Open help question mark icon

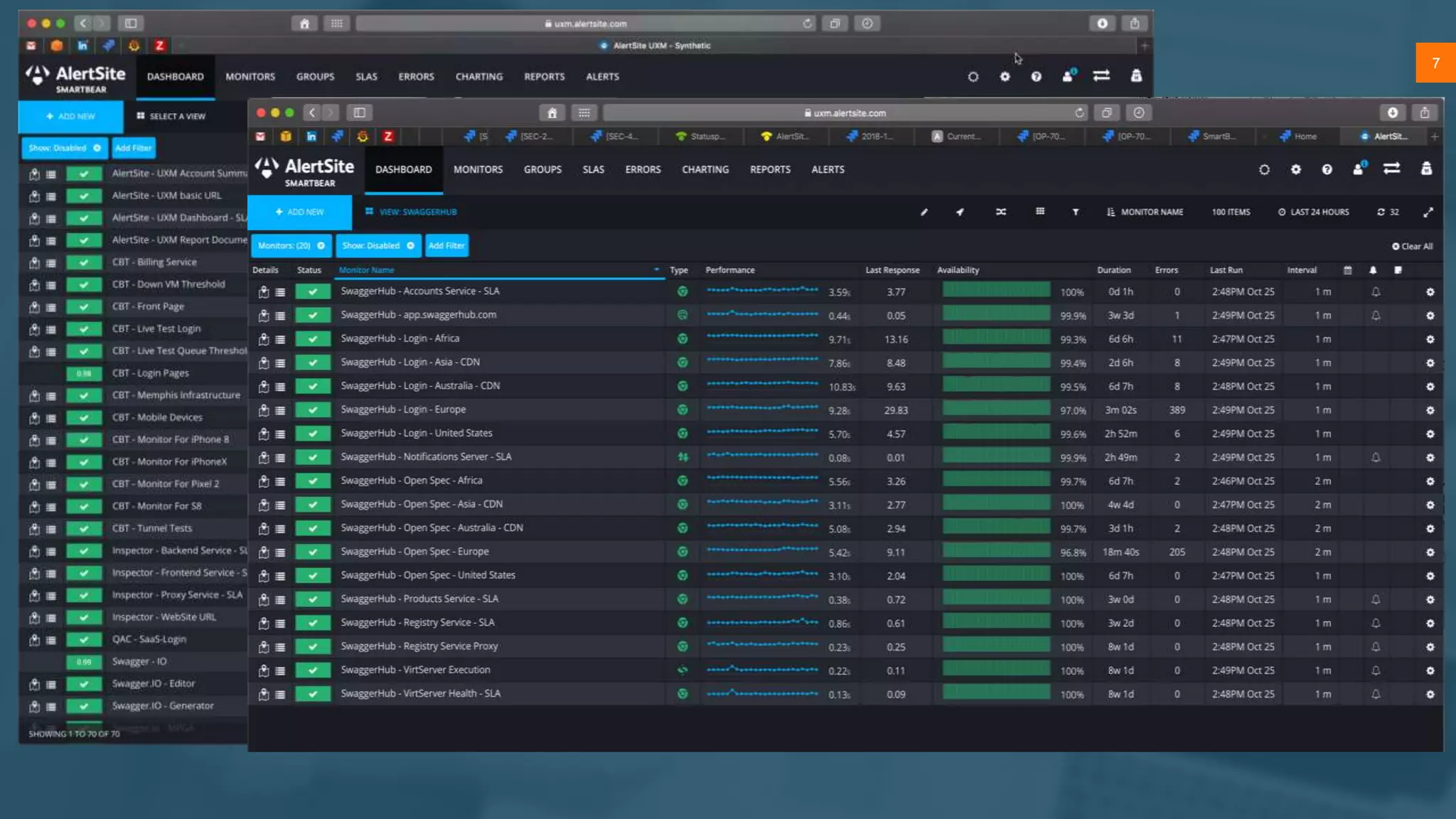(x=1327, y=169)
